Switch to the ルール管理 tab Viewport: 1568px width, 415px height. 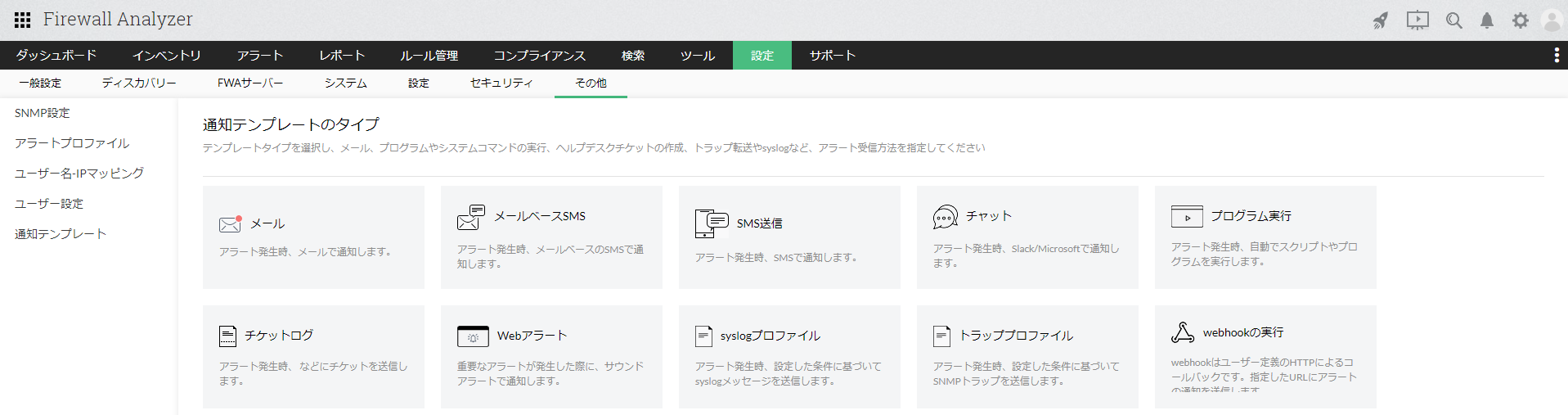(429, 55)
